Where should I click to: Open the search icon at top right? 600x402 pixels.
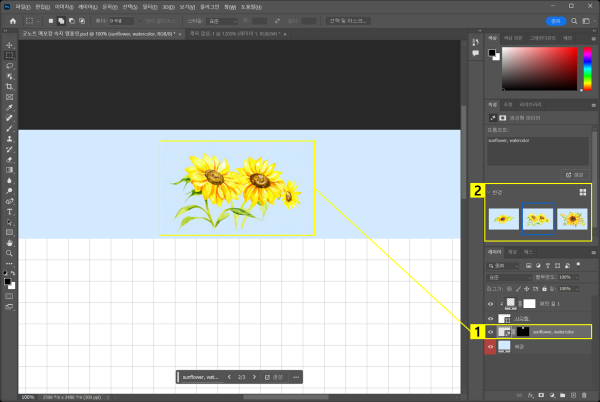pos(572,19)
